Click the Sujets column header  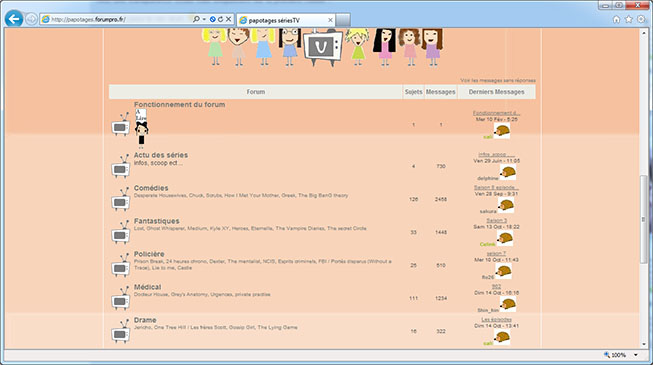tap(414, 92)
